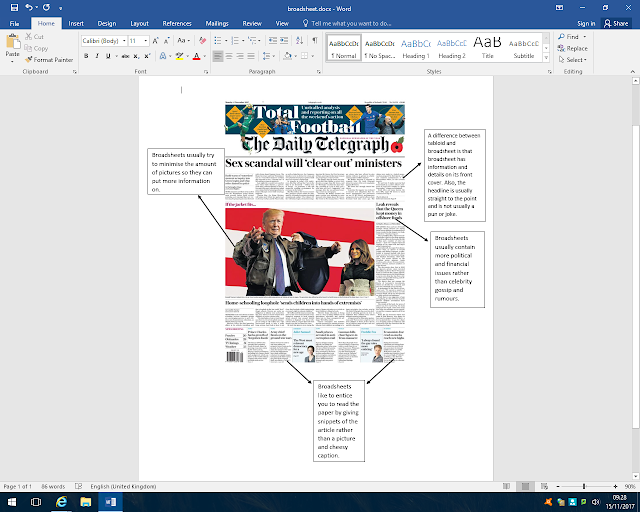Click the 90% zoom level
The height and width of the screenshot is (512, 640).
(629, 486)
